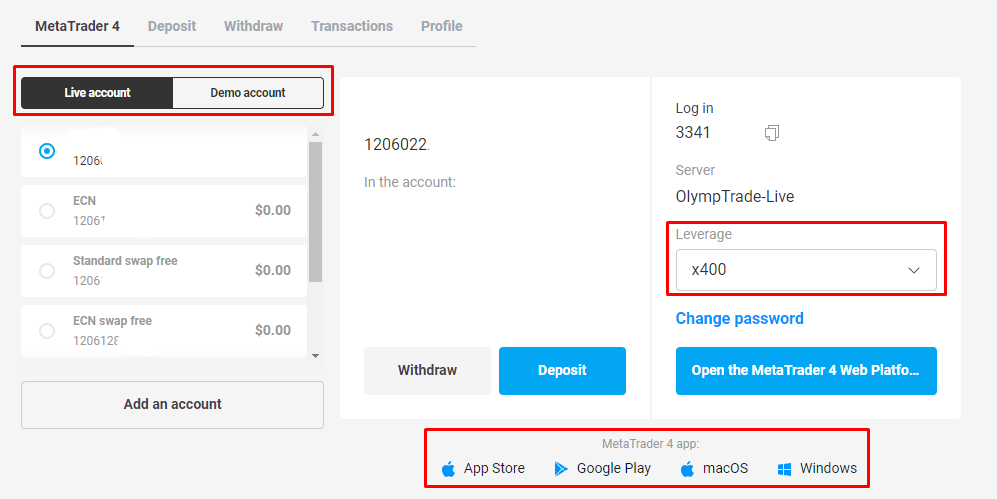The width and height of the screenshot is (997, 499).
Task: Open the macOS download link
Action: (714, 469)
